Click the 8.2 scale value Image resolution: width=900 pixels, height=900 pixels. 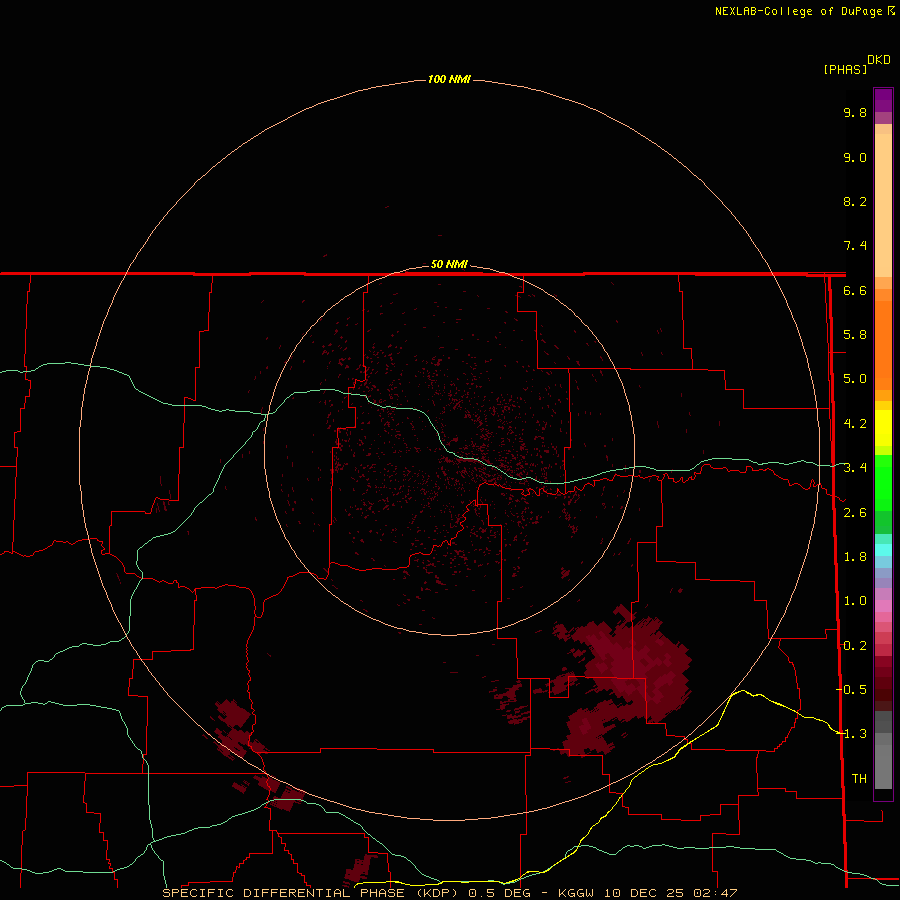[855, 201]
